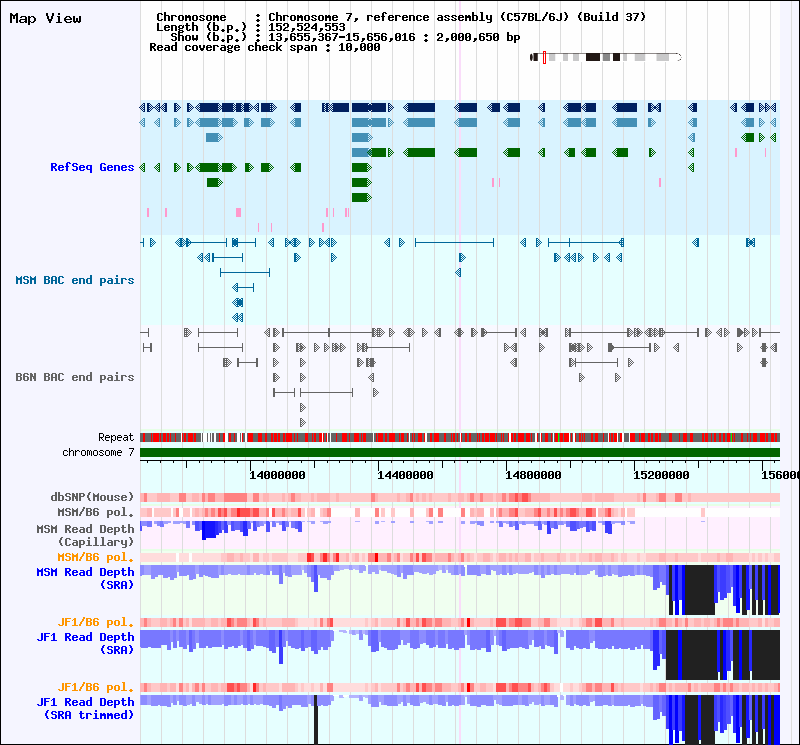Click the 2,000,650 bp span value
The height and width of the screenshot is (745, 800).
tap(478, 37)
